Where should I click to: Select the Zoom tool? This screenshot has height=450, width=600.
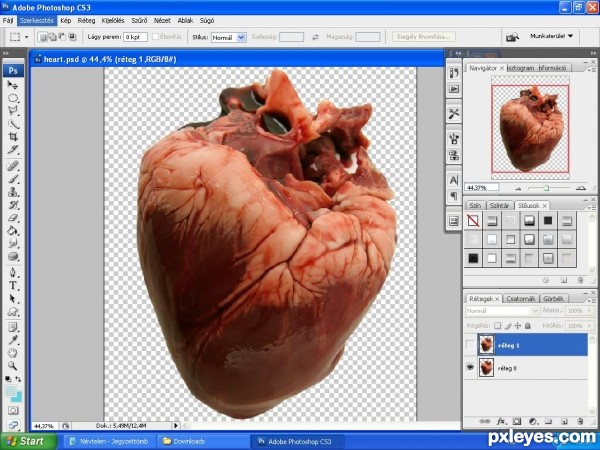point(13,366)
